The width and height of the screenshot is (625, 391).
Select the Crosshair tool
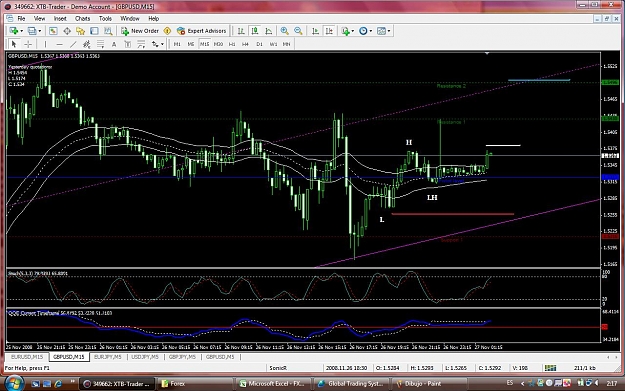[28, 44]
